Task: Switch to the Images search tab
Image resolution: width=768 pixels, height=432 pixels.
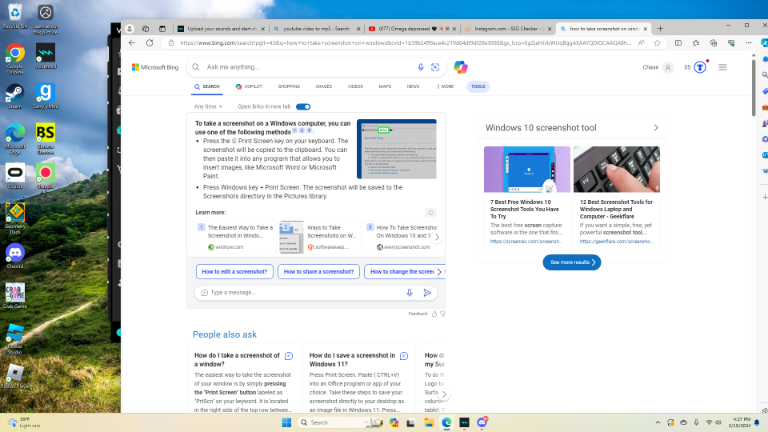Action: point(324,87)
